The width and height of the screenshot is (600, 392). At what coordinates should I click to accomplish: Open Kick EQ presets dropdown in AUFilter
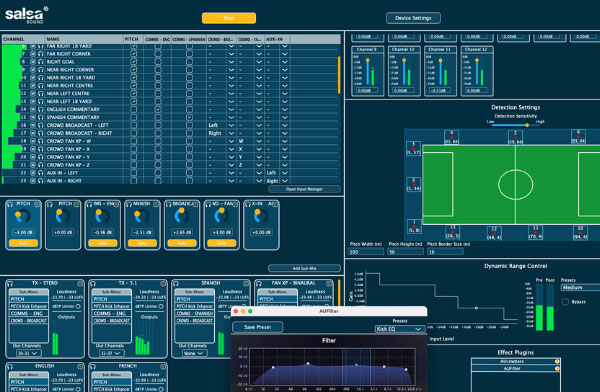400,329
